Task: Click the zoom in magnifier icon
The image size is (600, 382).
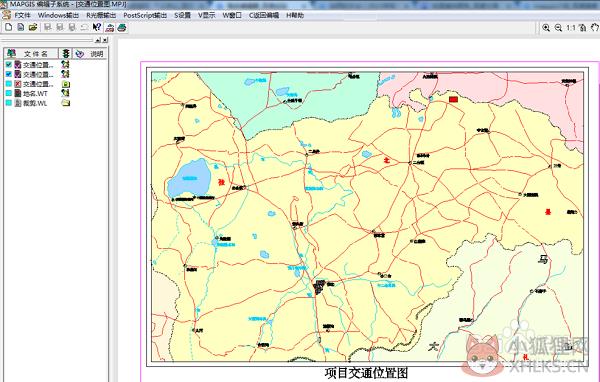Action: click(x=546, y=28)
